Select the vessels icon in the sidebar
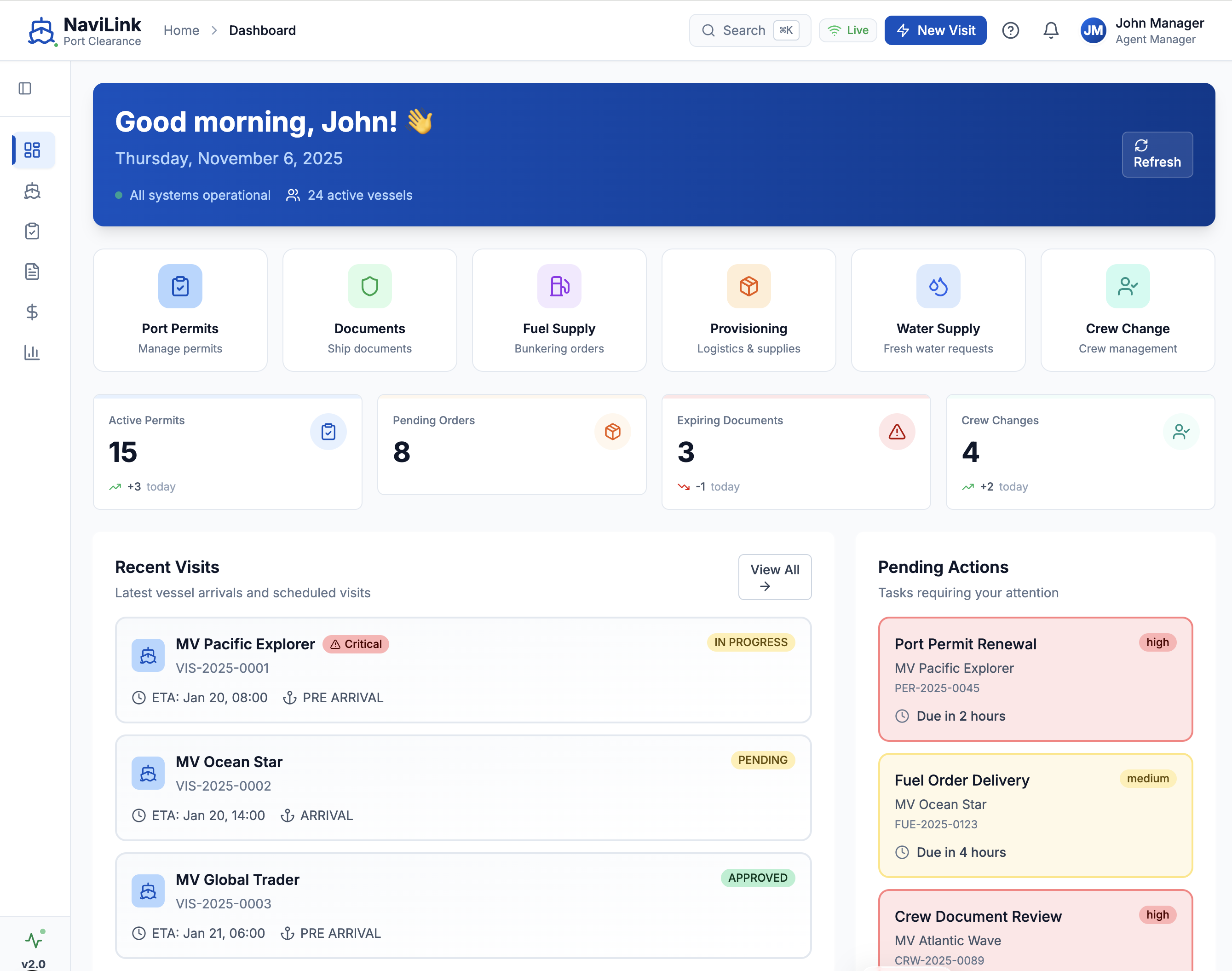1232x971 pixels. click(32, 191)
